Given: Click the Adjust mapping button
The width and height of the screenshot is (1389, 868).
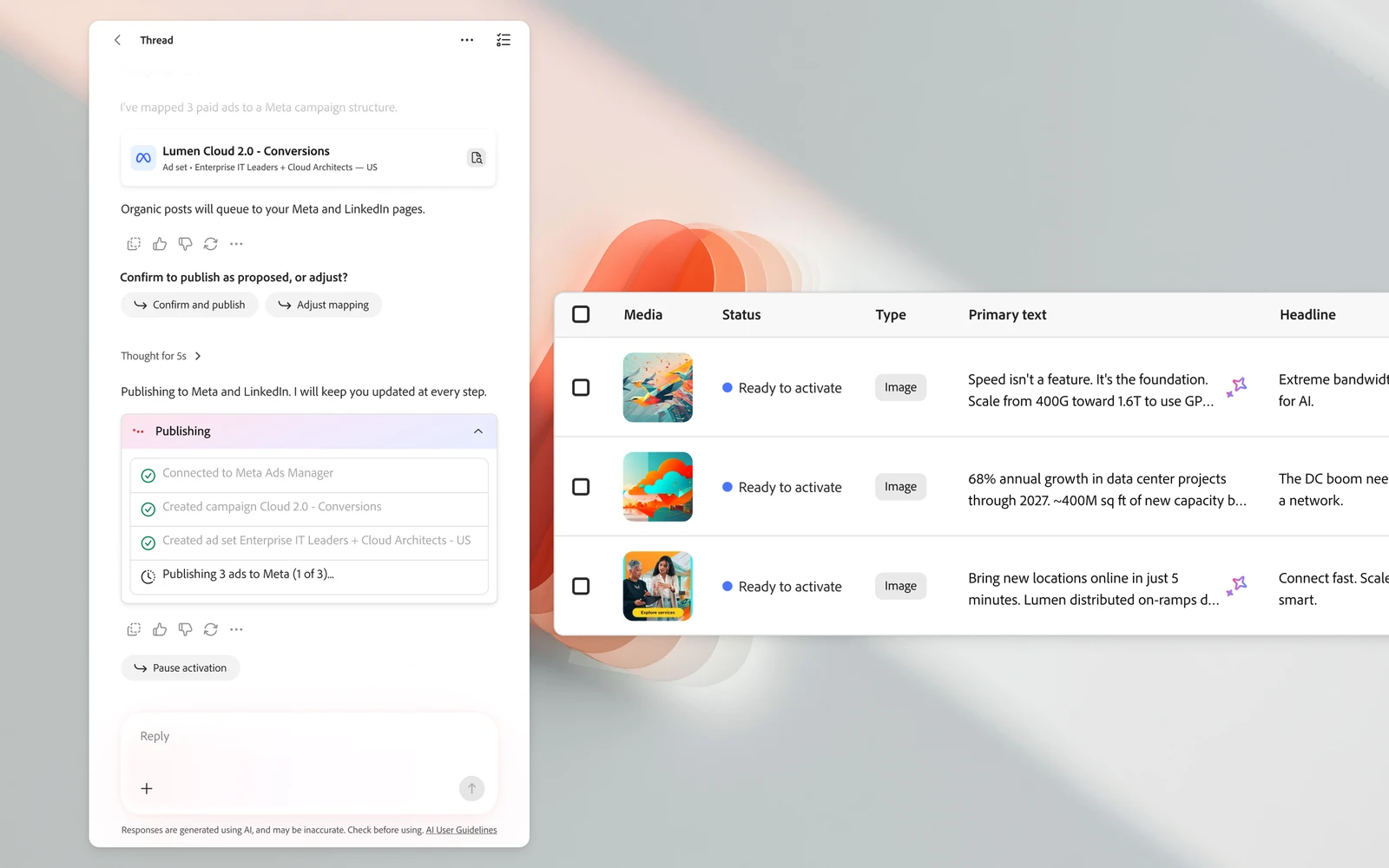Looking at the screenshot, I should (x=324, y=305).
